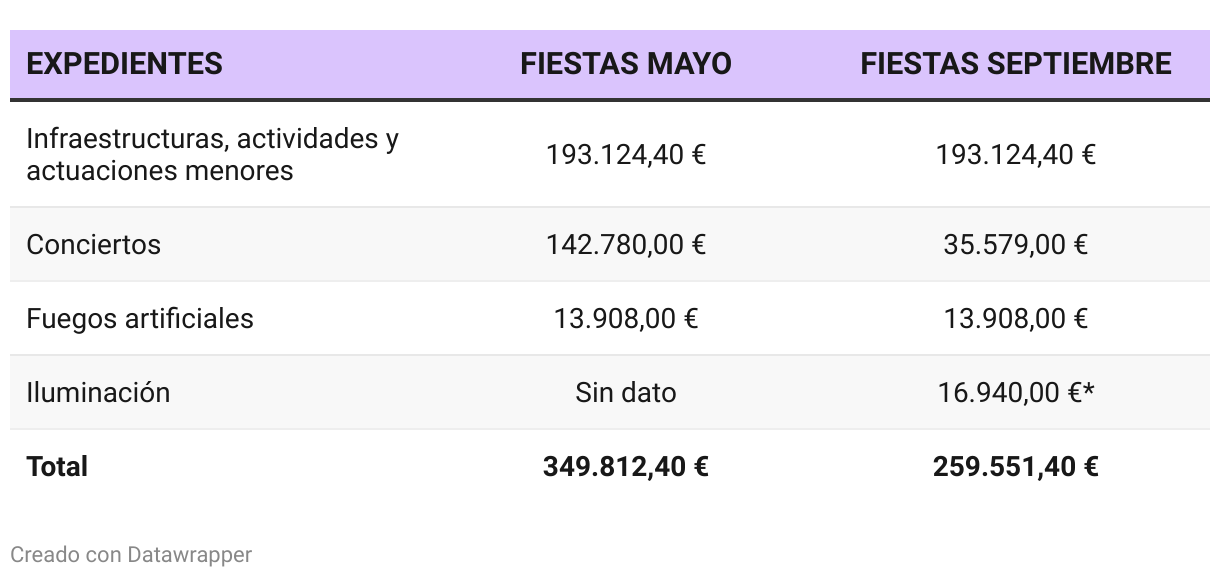Select Fuegos artificiales amount under Fiestas Mayo
The width and height of the screenshot is (1220, 578).
point(625,319)
